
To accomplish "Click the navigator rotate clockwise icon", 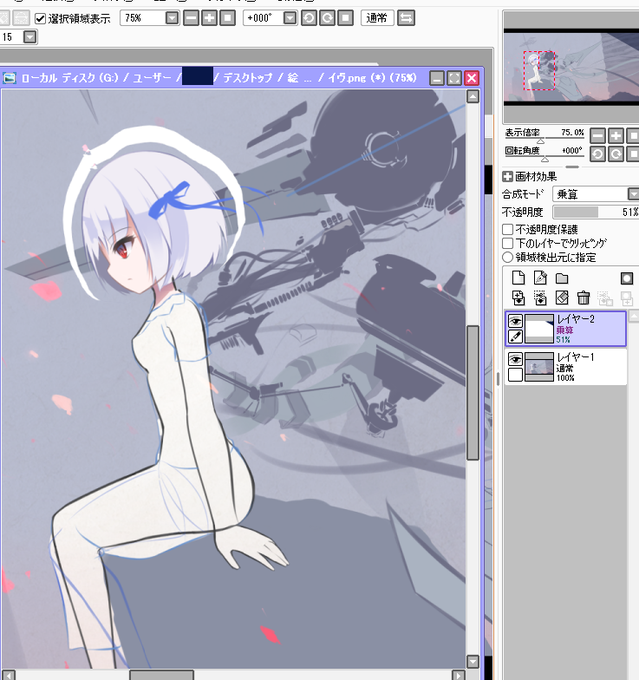I will (x=616, y=154).
